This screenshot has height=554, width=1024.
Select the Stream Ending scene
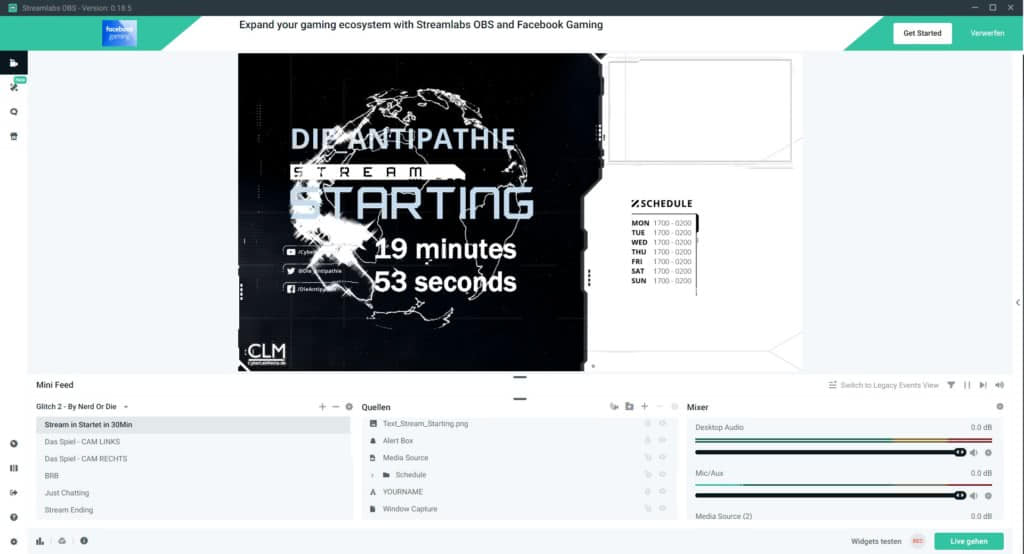pyautogui.click(x=69, y=510)
